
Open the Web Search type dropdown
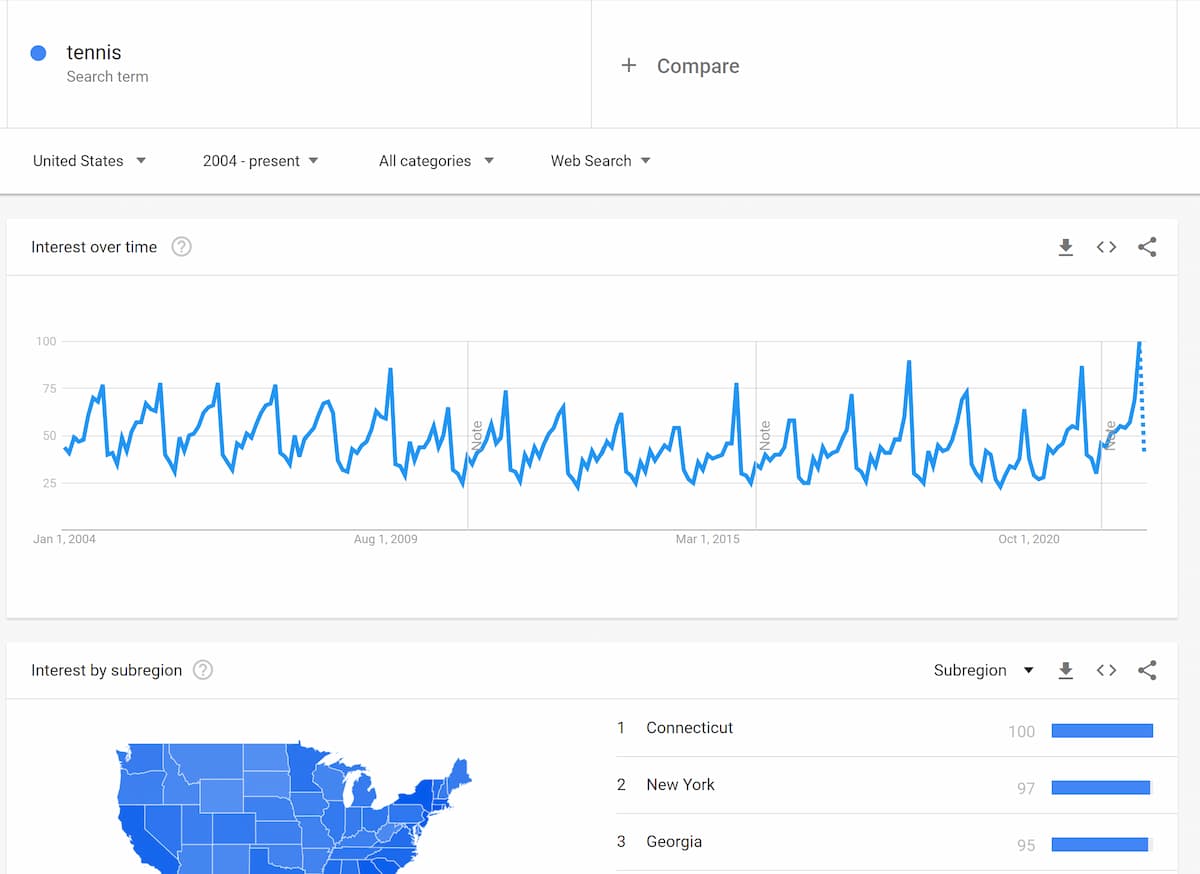click(x=600, y=160)
